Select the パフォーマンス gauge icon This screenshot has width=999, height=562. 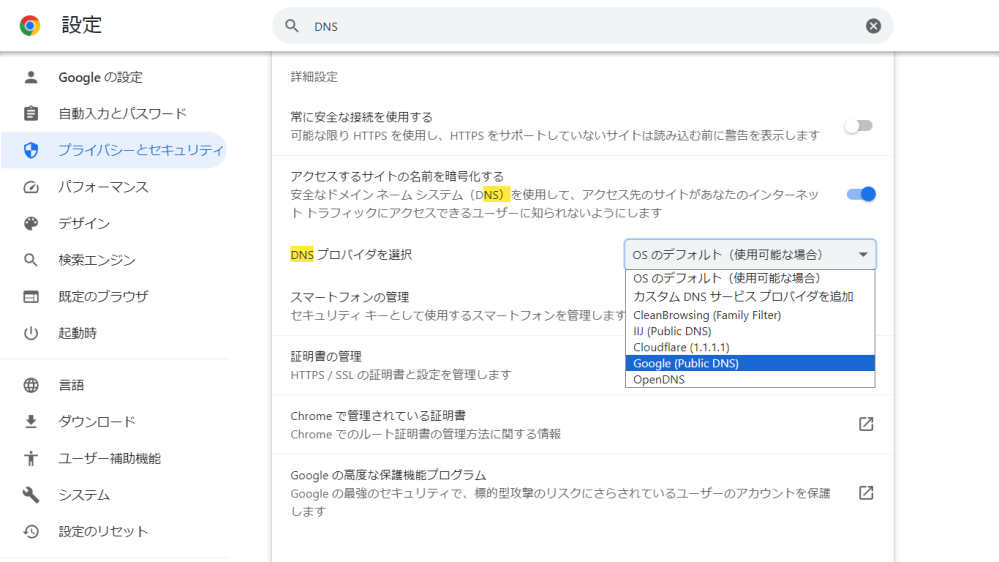31,187
